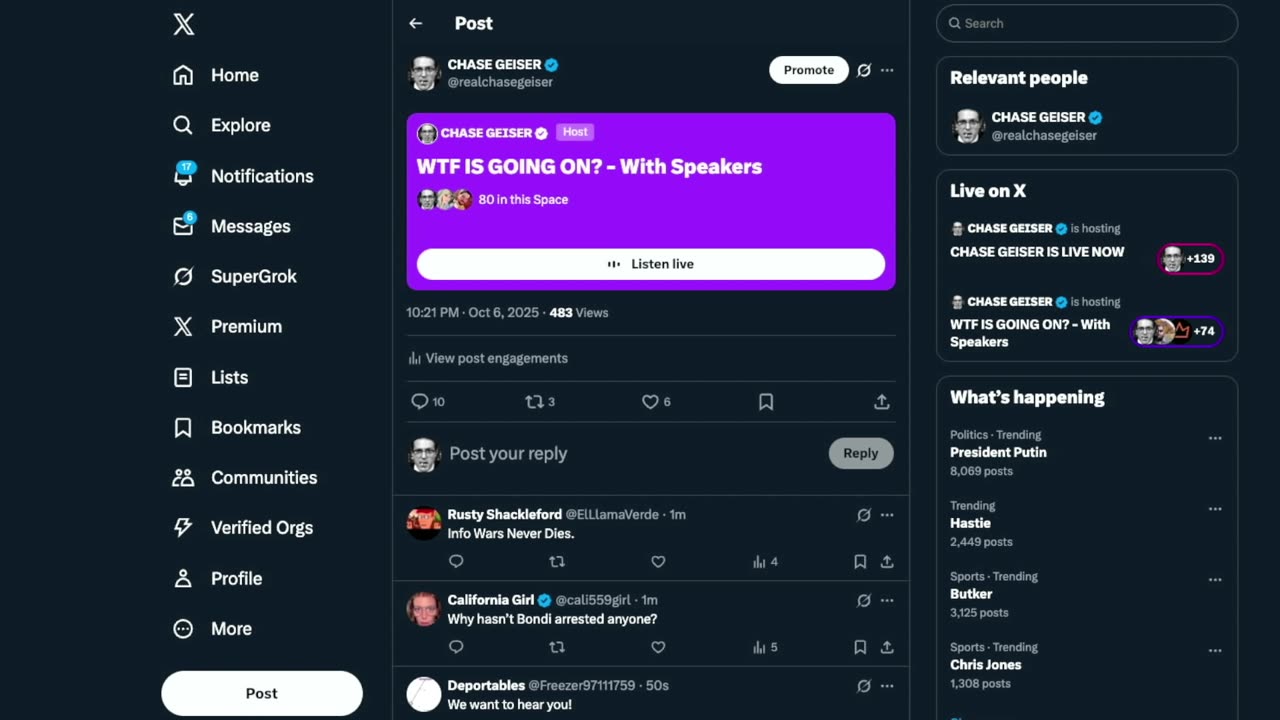Share the main post via share icon
Image resolution: width=1280 pixels, height=720 pixels.
pos(881,401)
